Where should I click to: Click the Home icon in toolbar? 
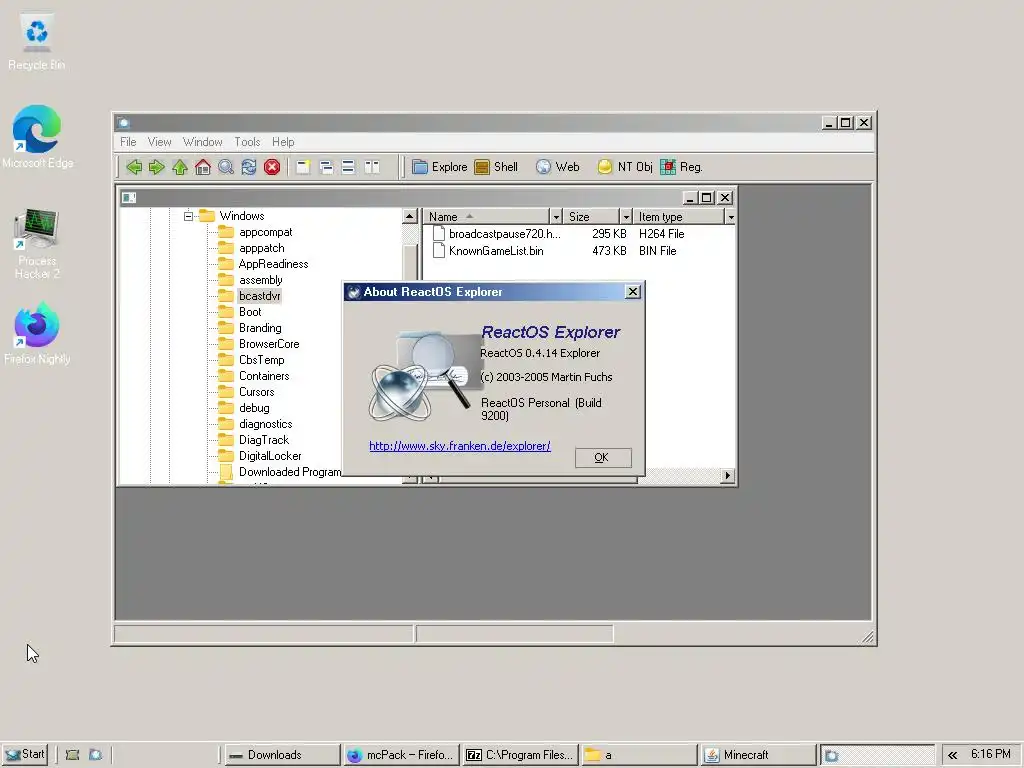[x=203, y=167]
